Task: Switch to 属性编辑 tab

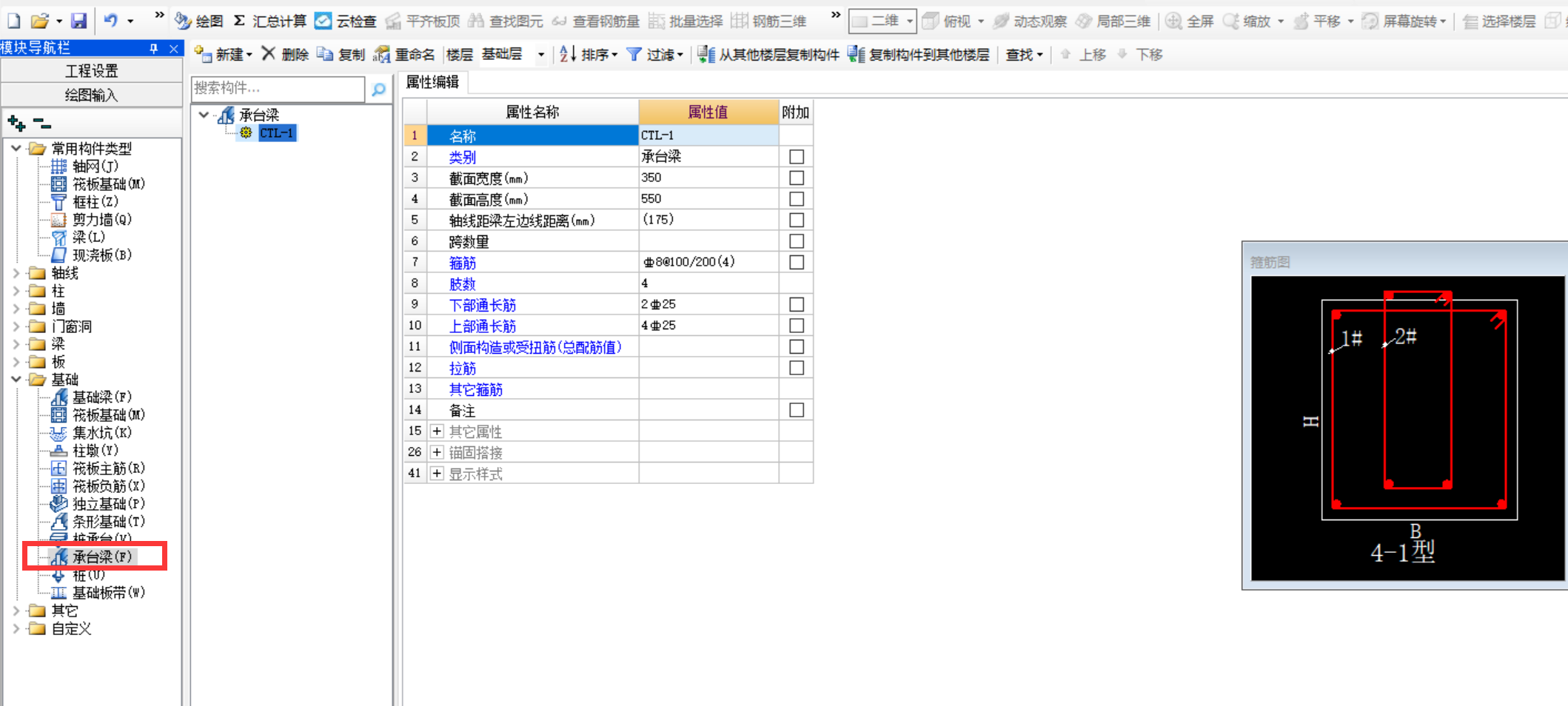Action: pos(432,82)
